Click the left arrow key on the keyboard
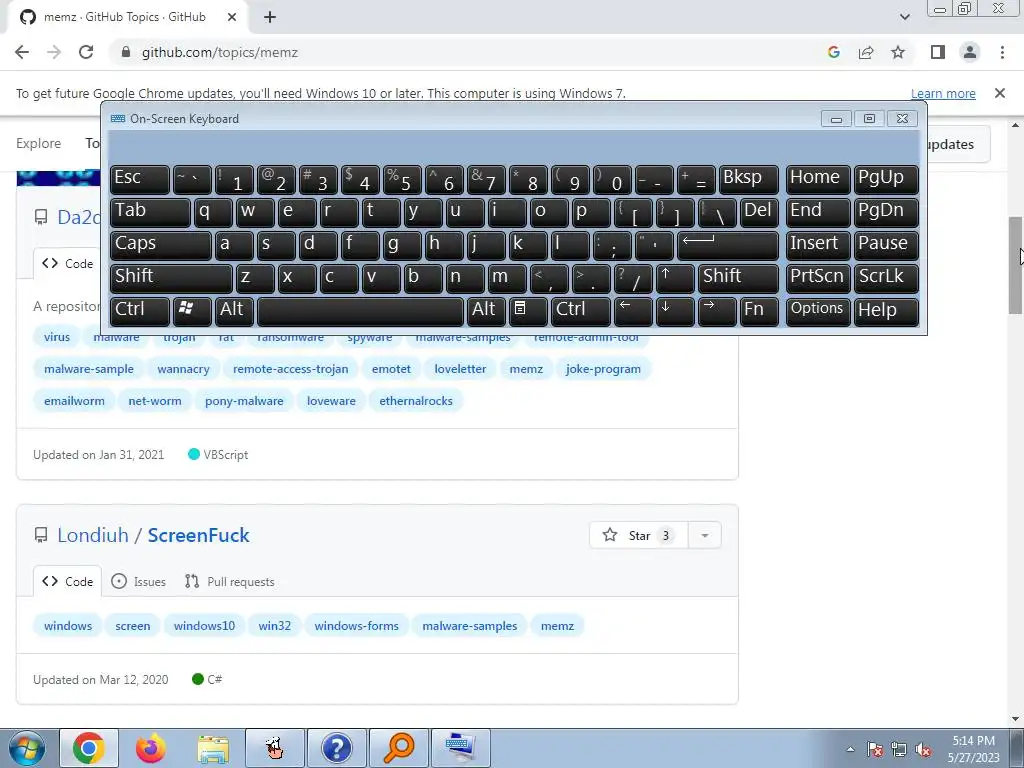Image resolution: width=1024 pixels, height=768 pixels. tap(633, 312)
